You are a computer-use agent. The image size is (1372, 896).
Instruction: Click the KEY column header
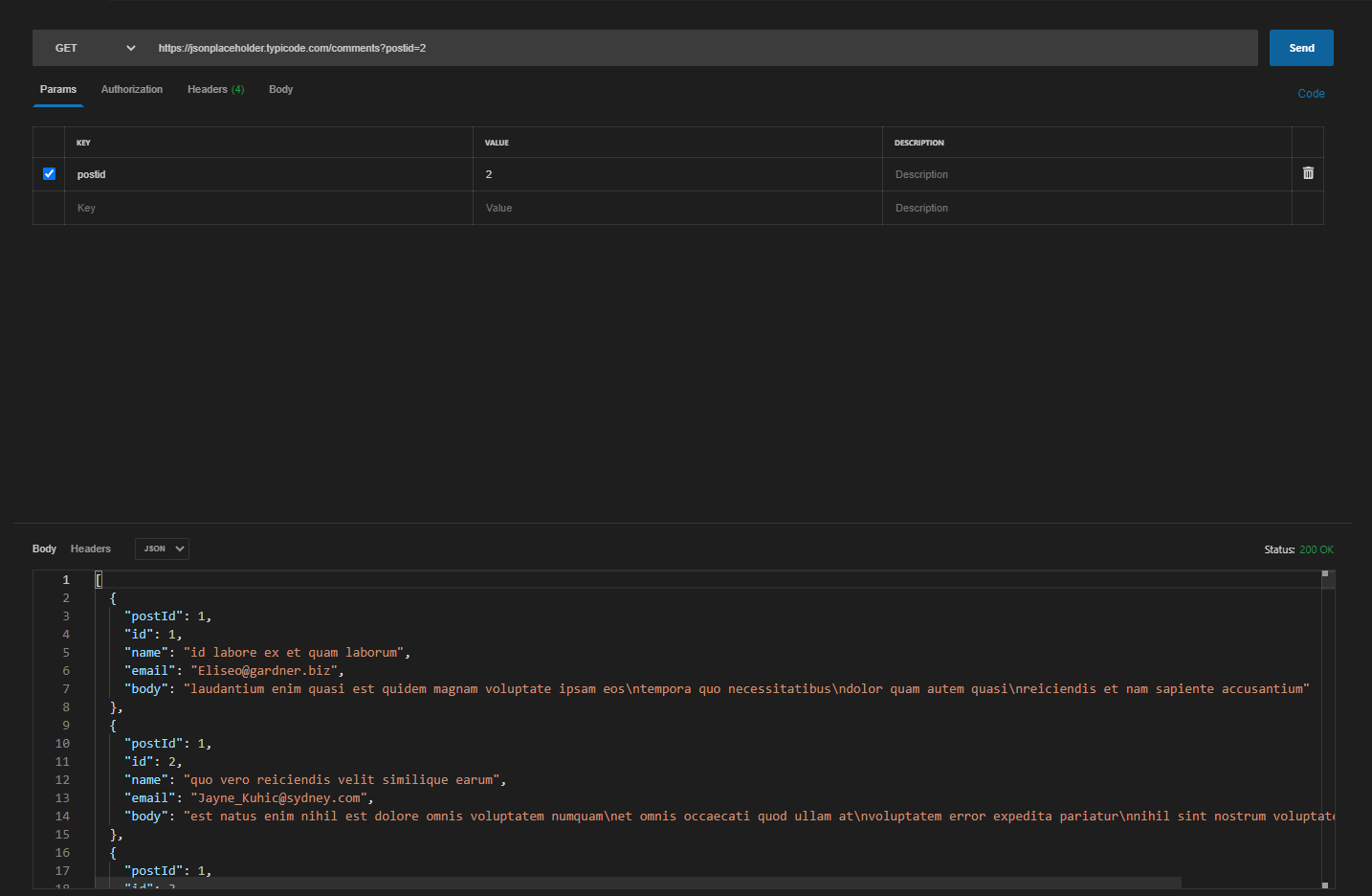coord(83,143)
